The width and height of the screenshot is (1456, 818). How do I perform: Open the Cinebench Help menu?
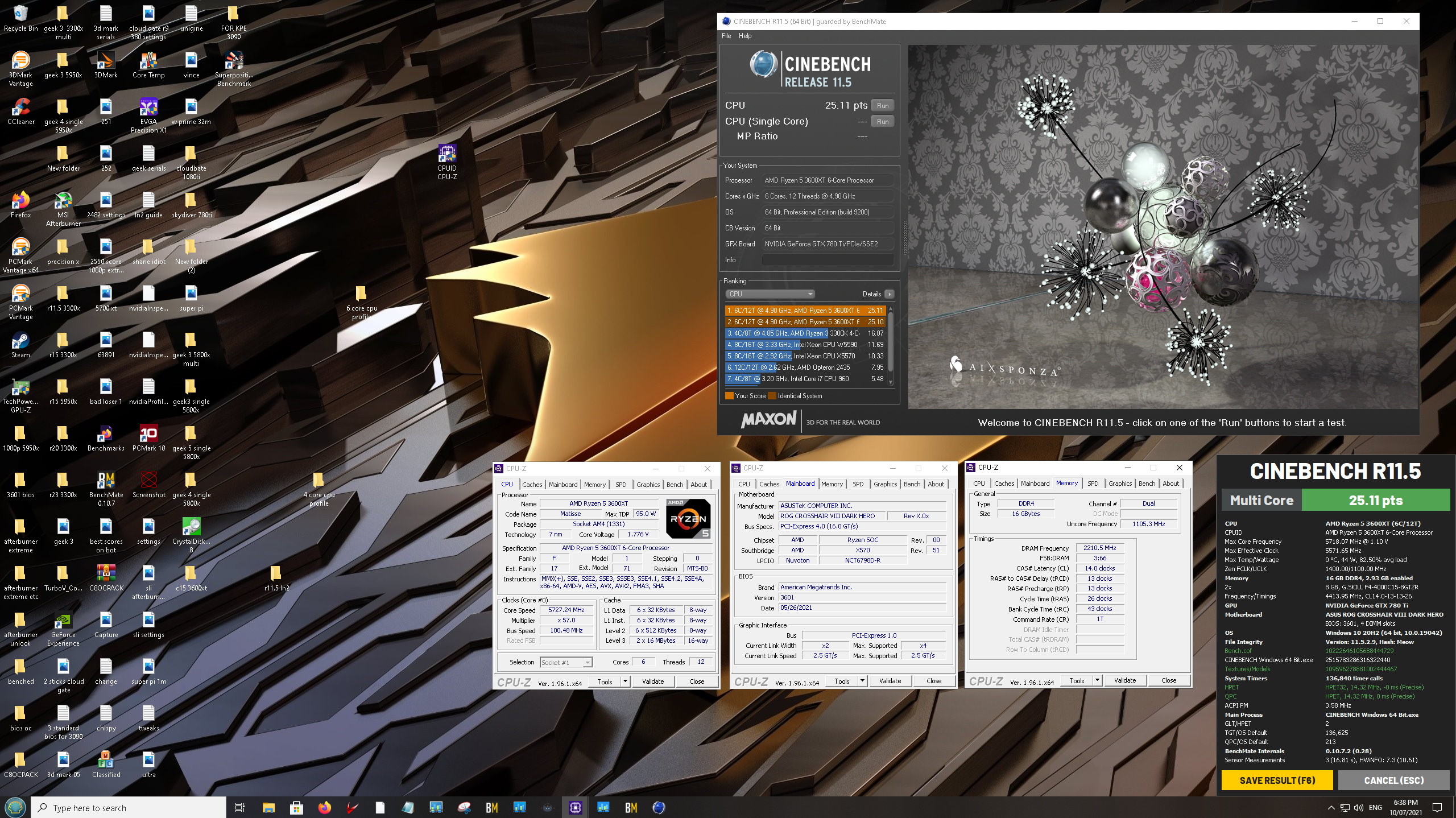click(745, 36)
